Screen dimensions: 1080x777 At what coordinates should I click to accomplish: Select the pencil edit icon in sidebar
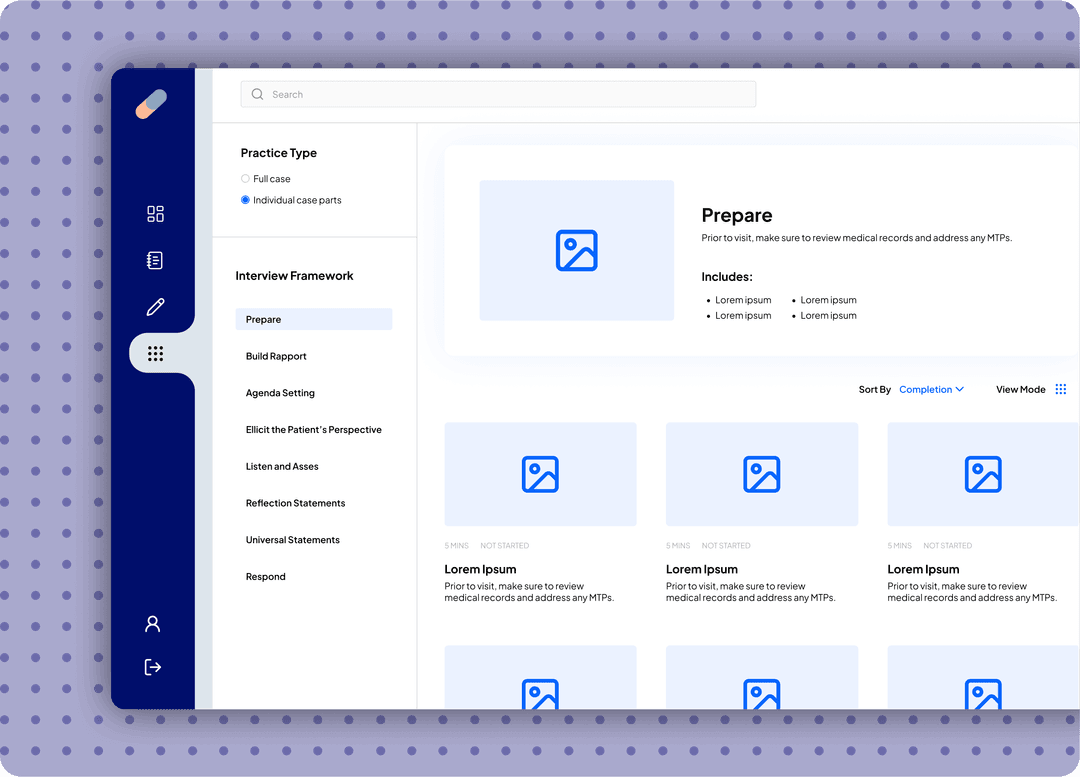(x=155, y=307)
